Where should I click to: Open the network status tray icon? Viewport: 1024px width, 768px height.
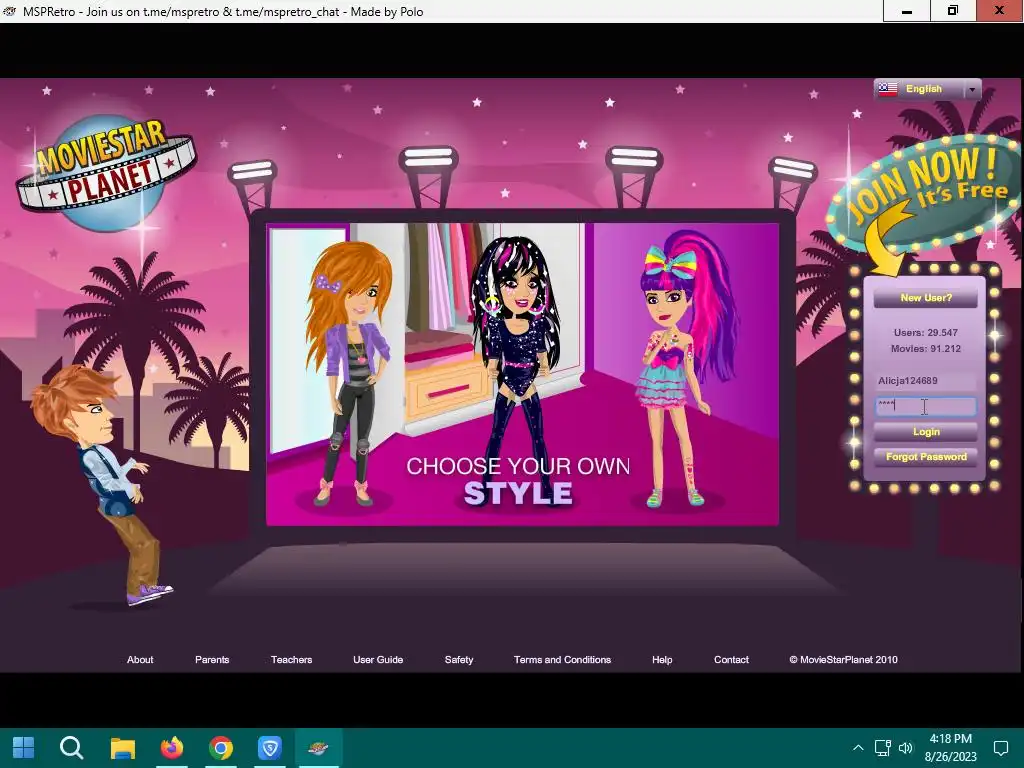coord(882,748)
